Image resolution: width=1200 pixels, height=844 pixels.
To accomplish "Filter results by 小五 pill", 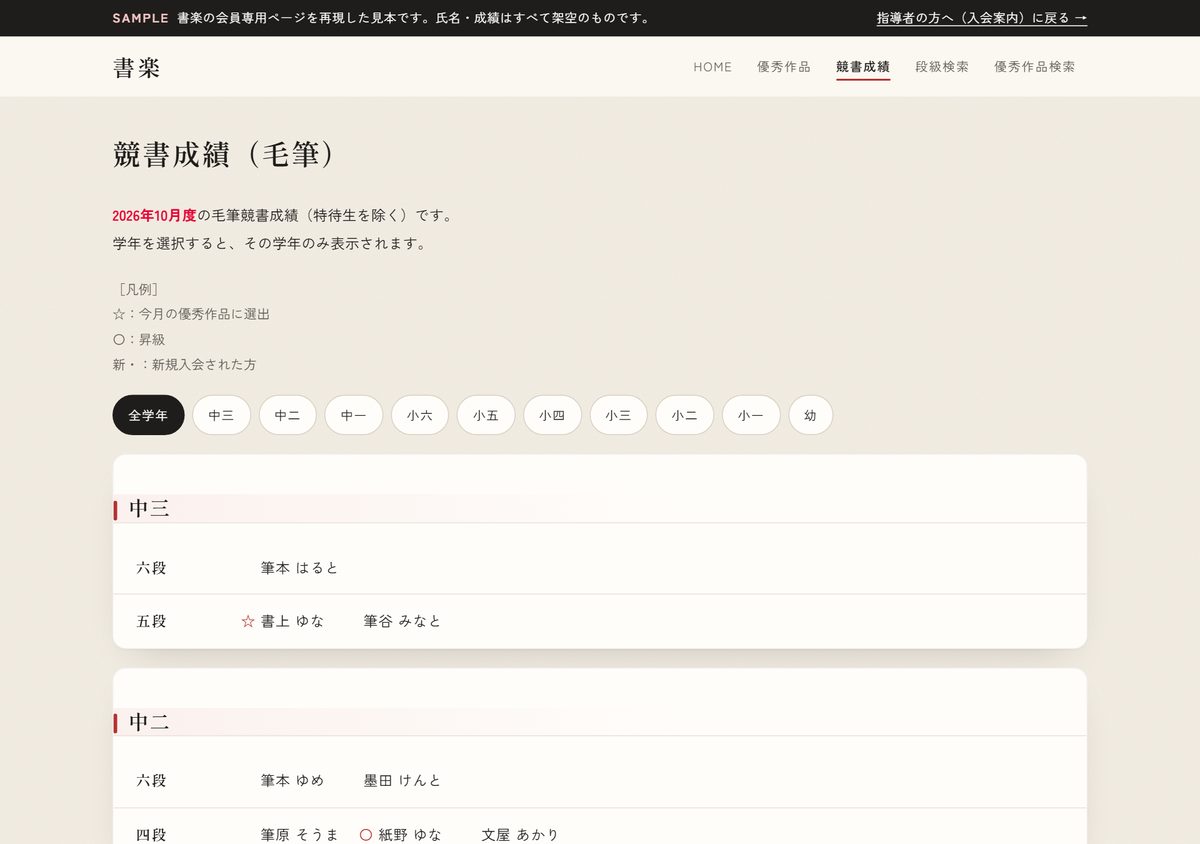I will pyautogui.click(x=486, y=415).
